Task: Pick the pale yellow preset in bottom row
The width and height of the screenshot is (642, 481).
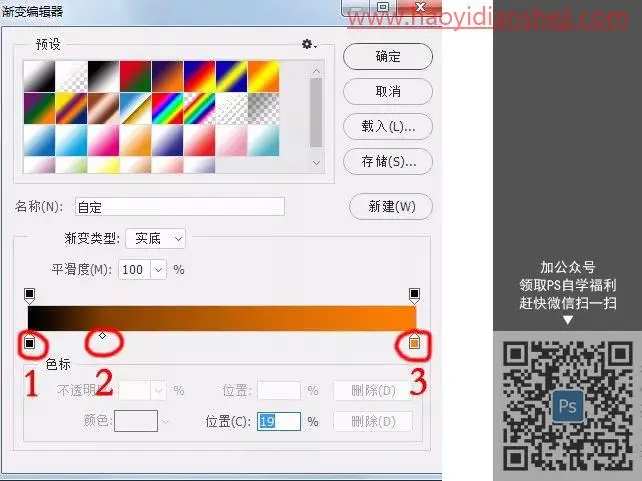Action: click(x=104, y=165)
